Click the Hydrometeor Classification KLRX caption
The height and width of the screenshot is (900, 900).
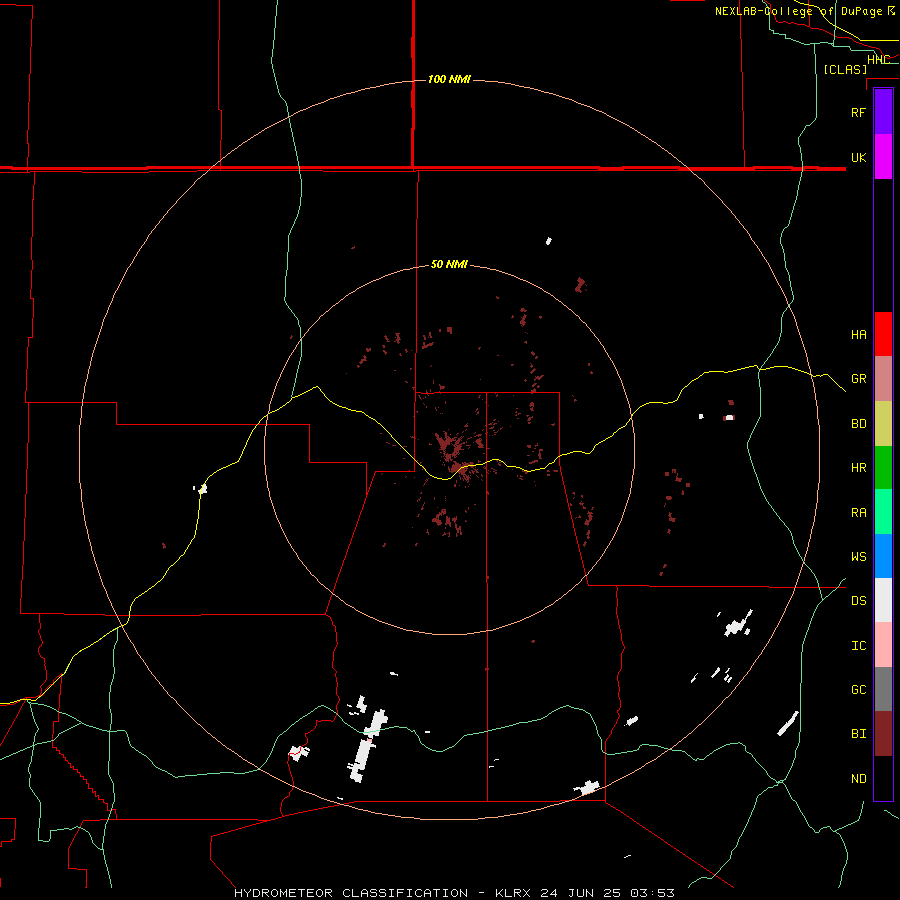tap(454, 893)
